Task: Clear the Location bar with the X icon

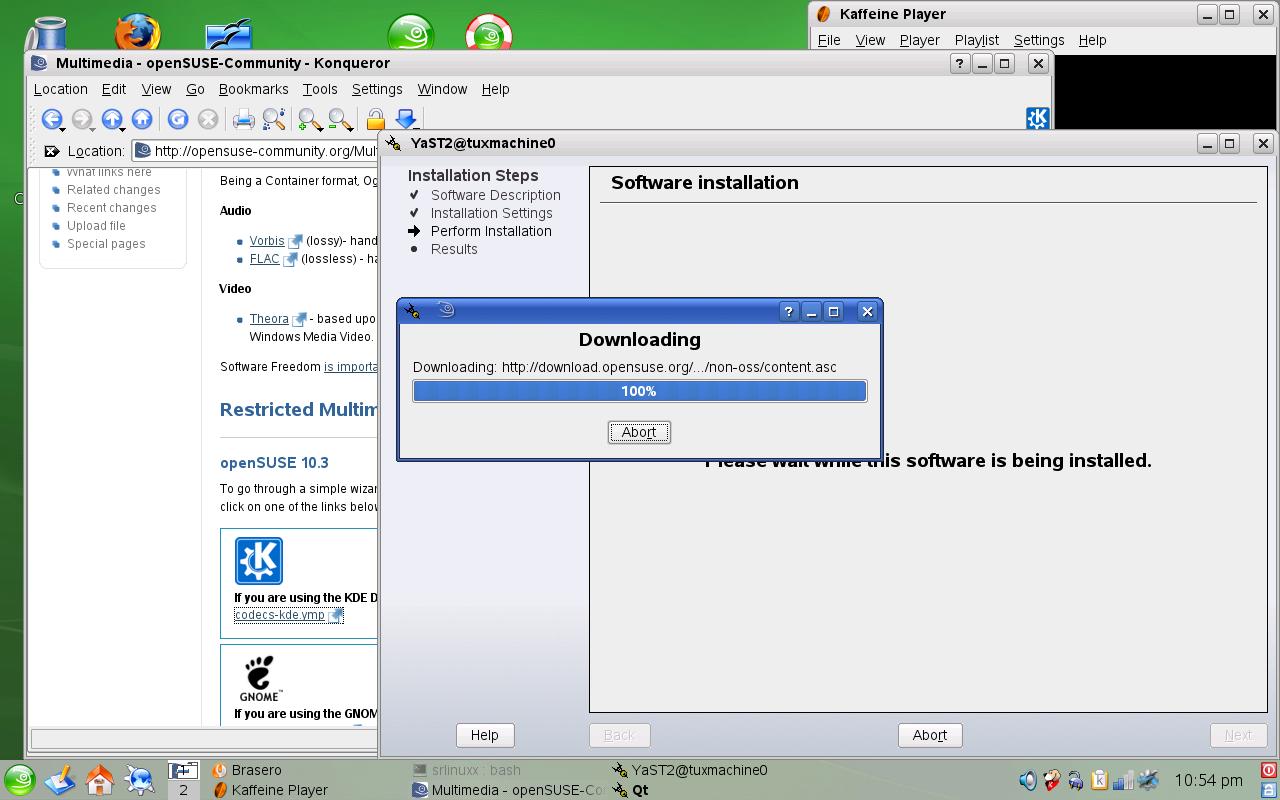Action: pos(51,151)
